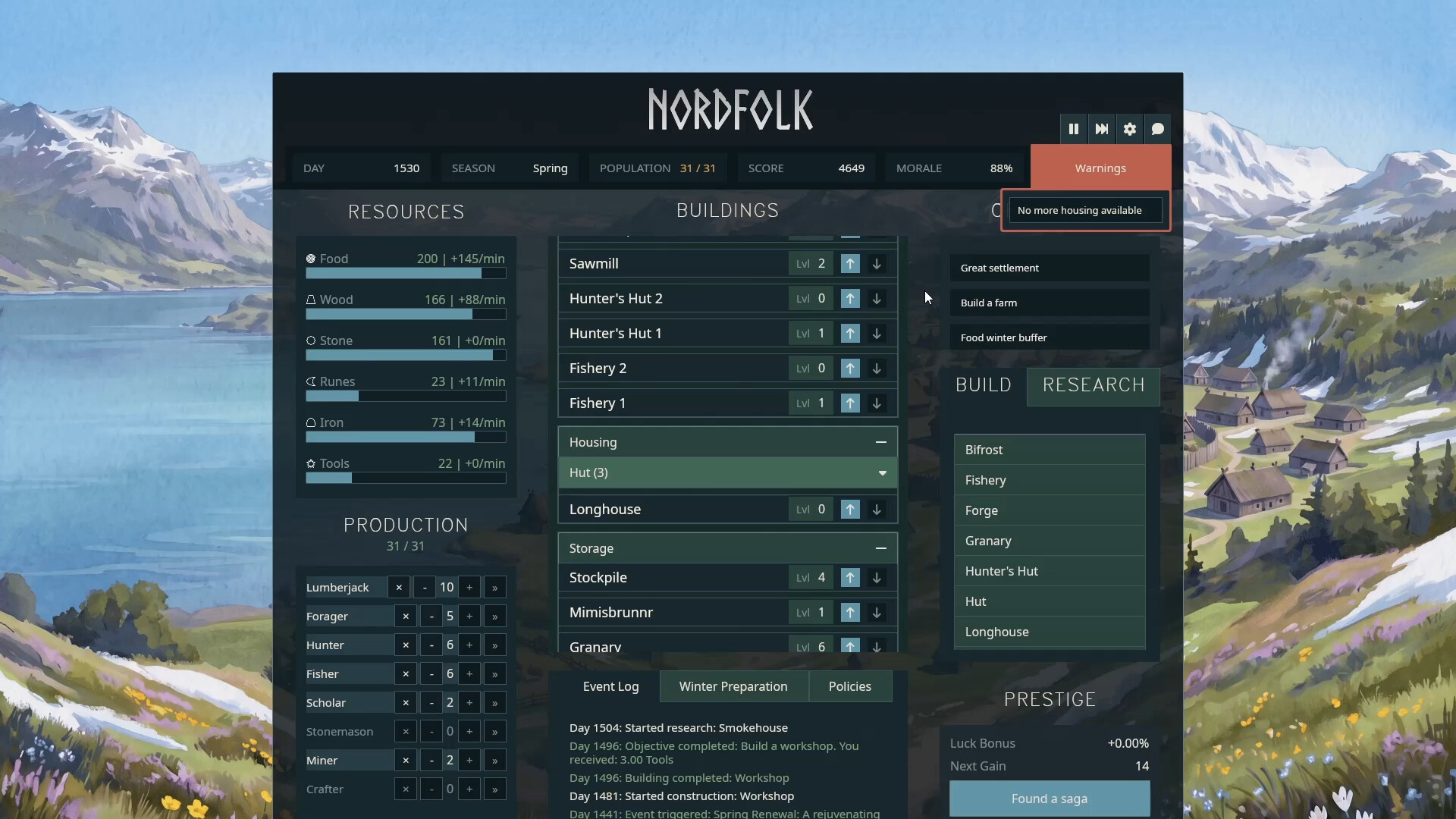Decrease Fisher count with minus
The image size is (1456, 819).
click(x=431, y=674)
